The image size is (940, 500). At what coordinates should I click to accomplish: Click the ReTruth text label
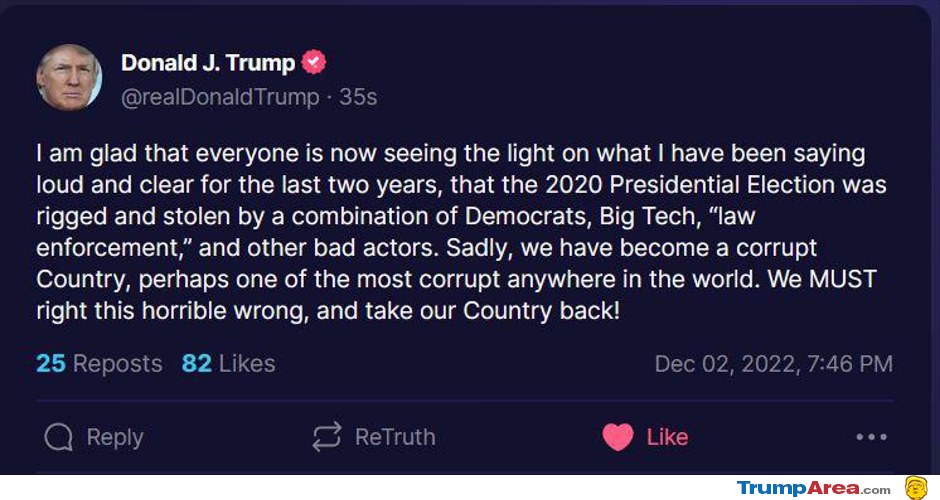coord(395,437)
